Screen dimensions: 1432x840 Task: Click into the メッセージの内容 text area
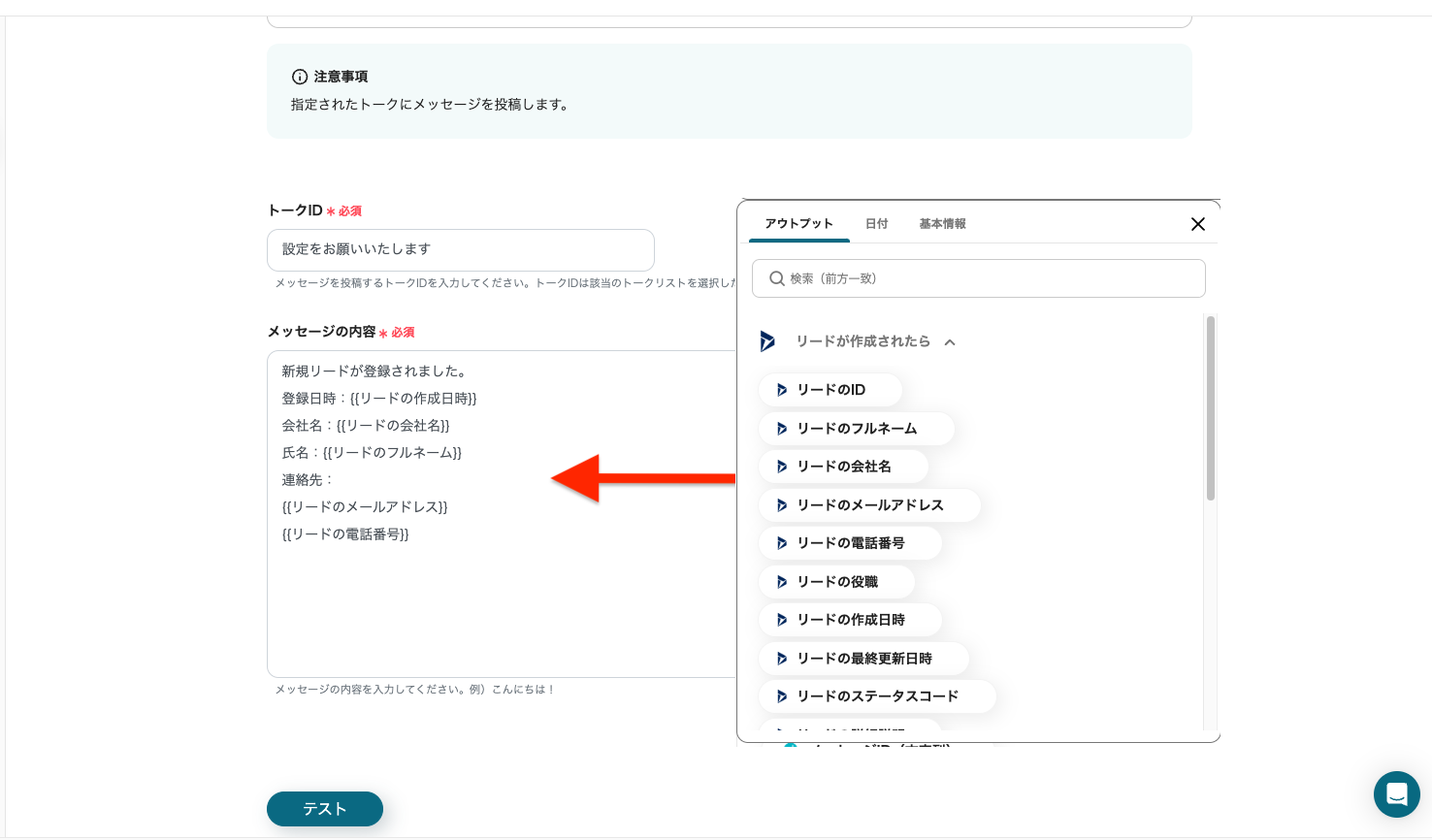coord(502,514)
